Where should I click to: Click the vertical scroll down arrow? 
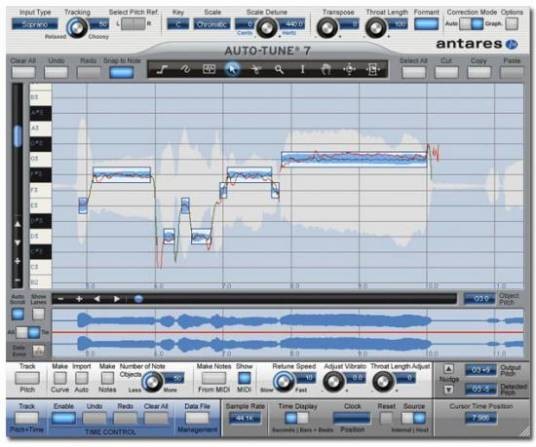tap(17, 243)
